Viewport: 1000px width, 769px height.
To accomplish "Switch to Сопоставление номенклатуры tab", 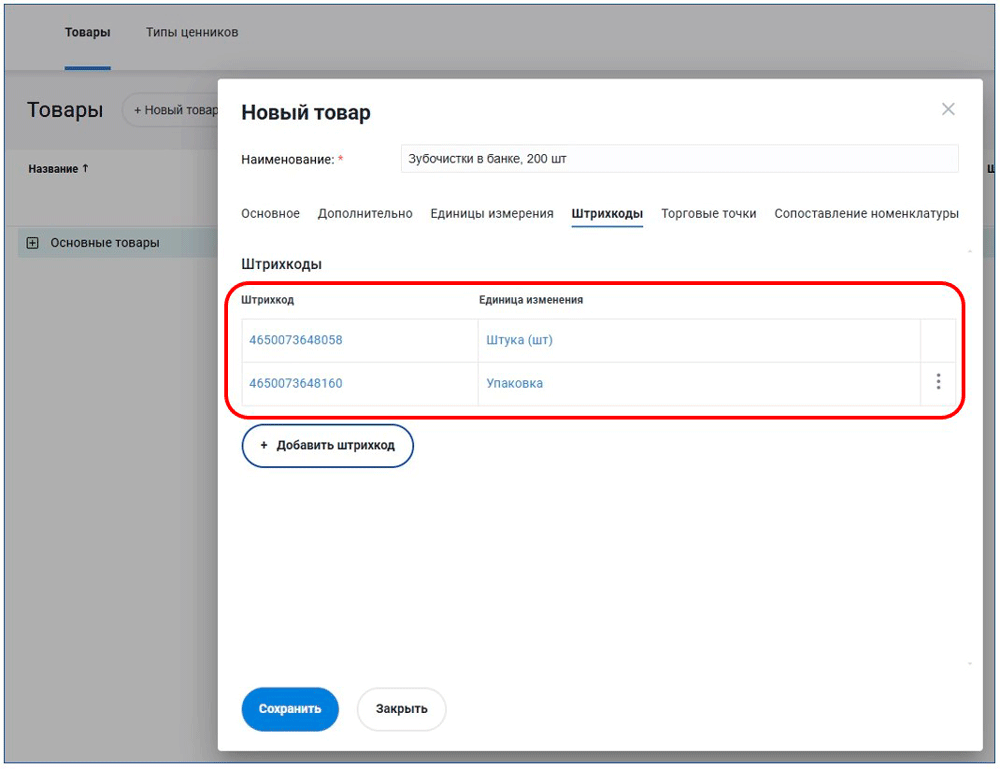I will 866,213.
